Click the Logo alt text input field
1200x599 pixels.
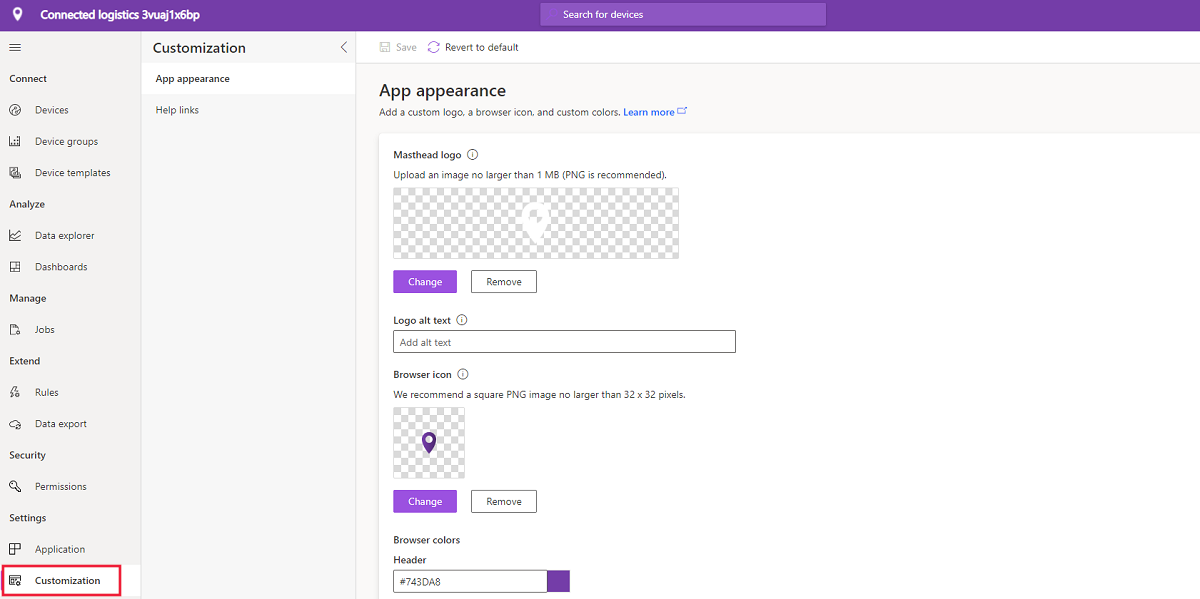click(565, 342)
